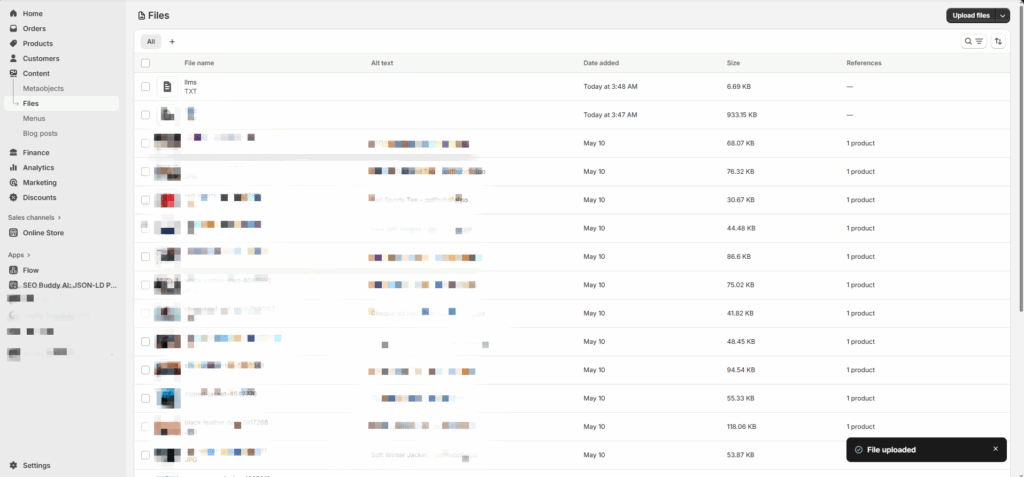Open Metaobjects under Content

pyautogui.click(x=43, y=88)
